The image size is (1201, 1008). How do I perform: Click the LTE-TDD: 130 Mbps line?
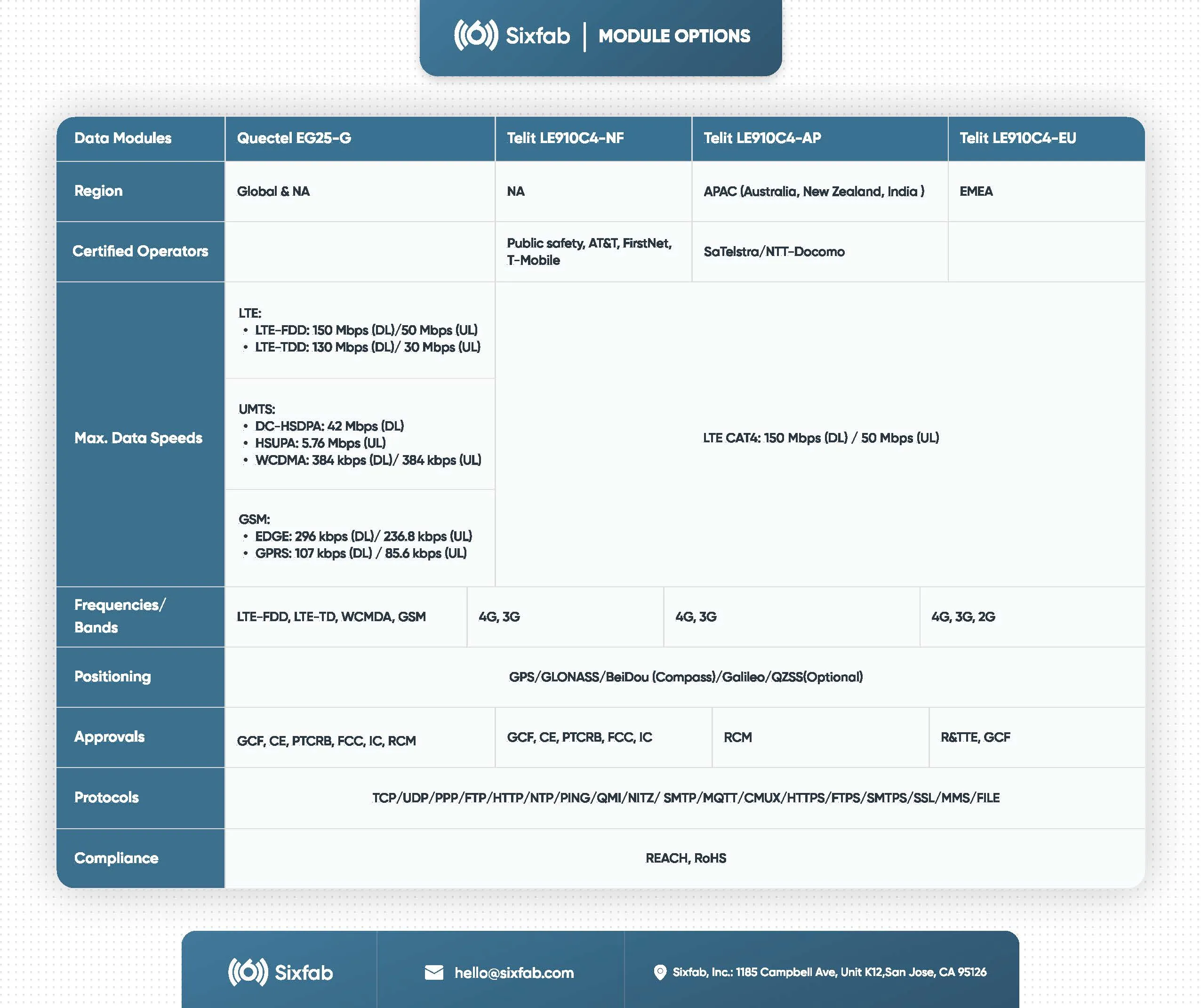pos(368,347)
